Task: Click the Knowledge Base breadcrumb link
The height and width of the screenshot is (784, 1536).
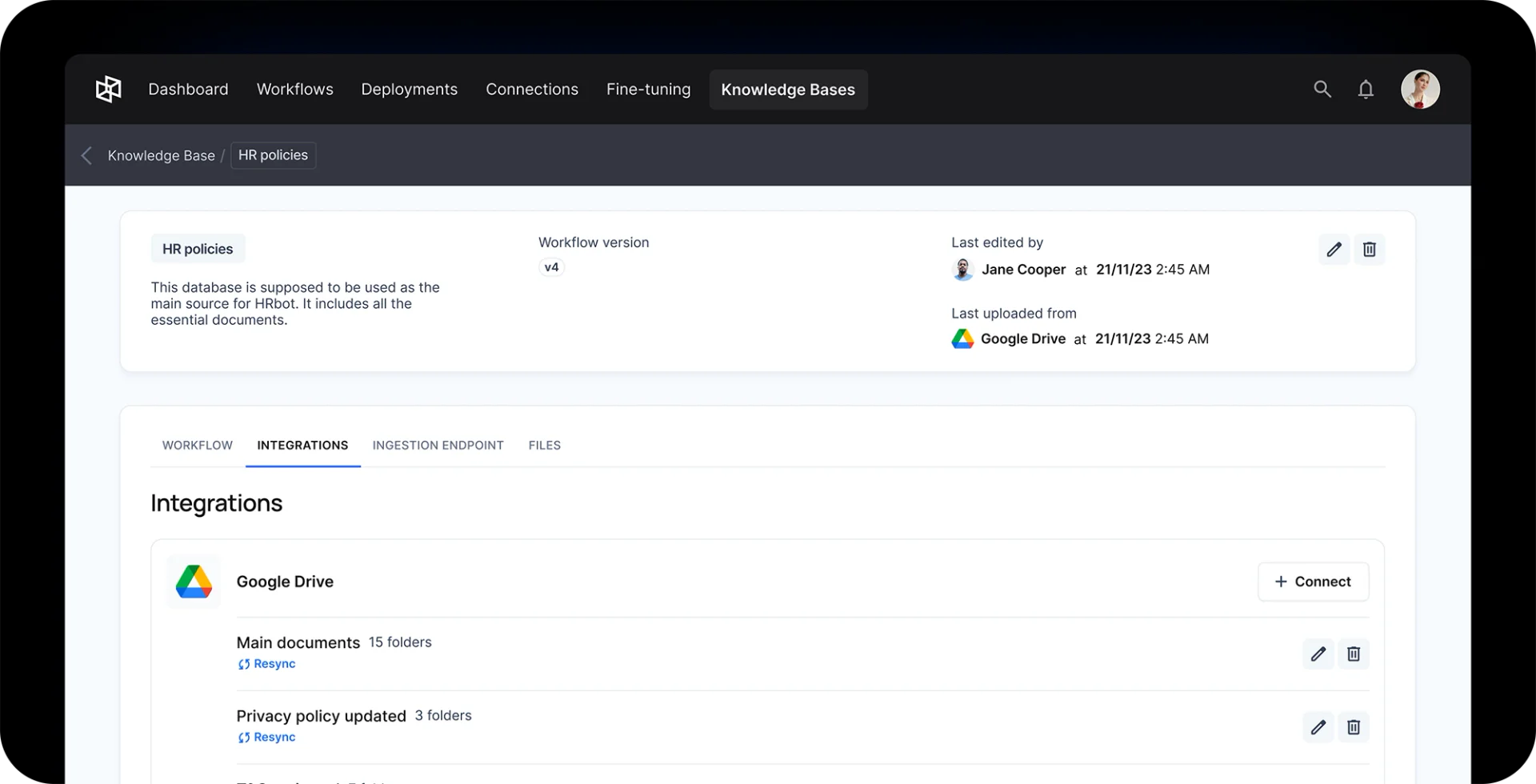Action: pos(161,155)
